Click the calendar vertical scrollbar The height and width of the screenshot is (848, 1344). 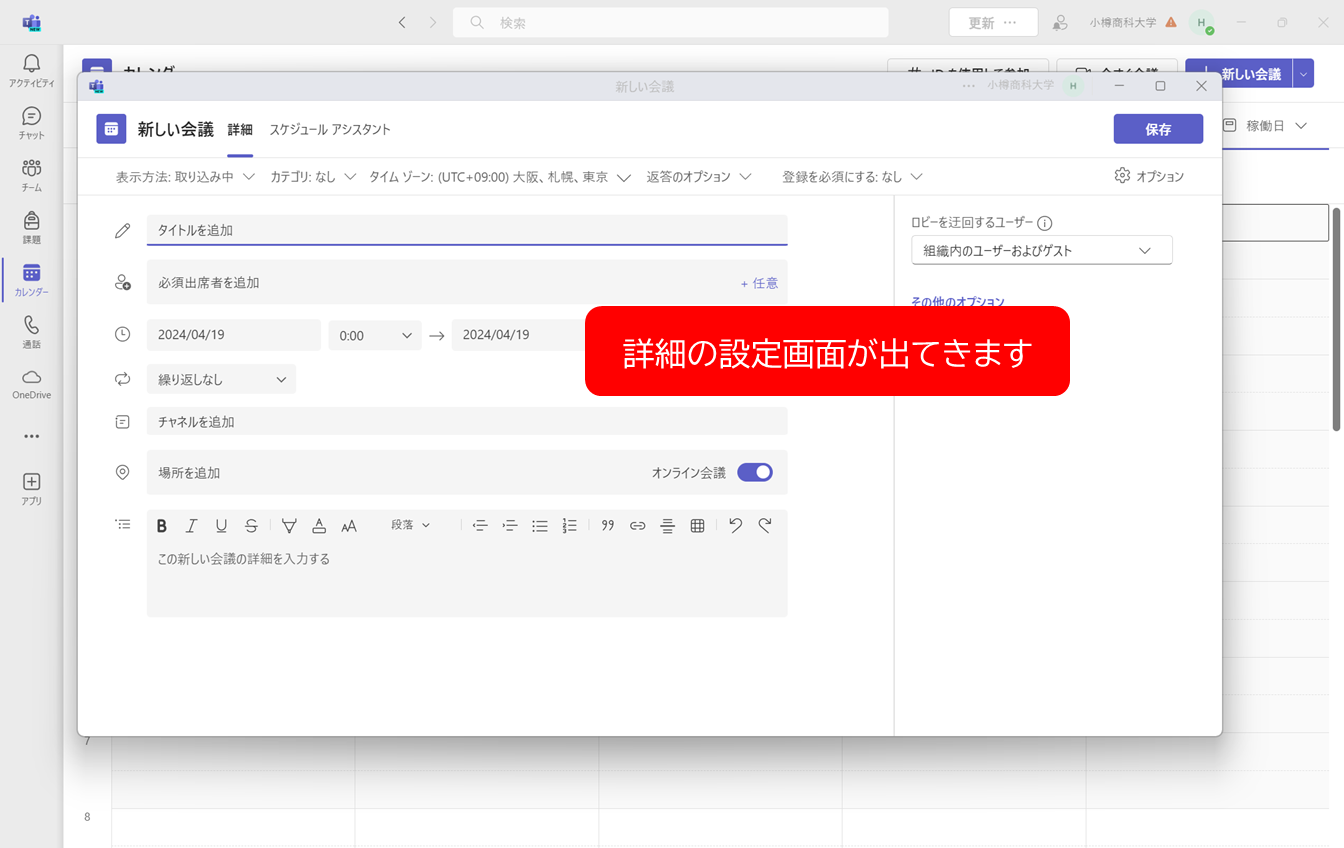click(1336, 318)
